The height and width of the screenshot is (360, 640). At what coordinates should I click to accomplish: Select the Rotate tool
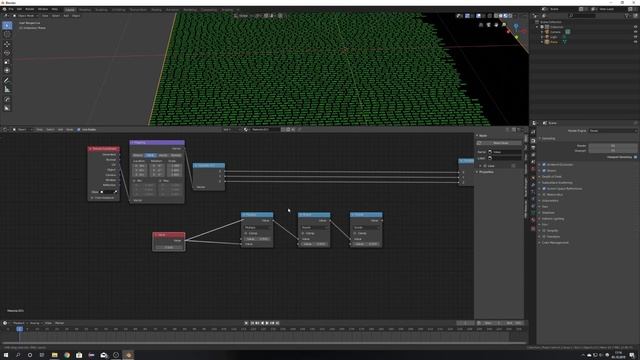click(7, 53)
